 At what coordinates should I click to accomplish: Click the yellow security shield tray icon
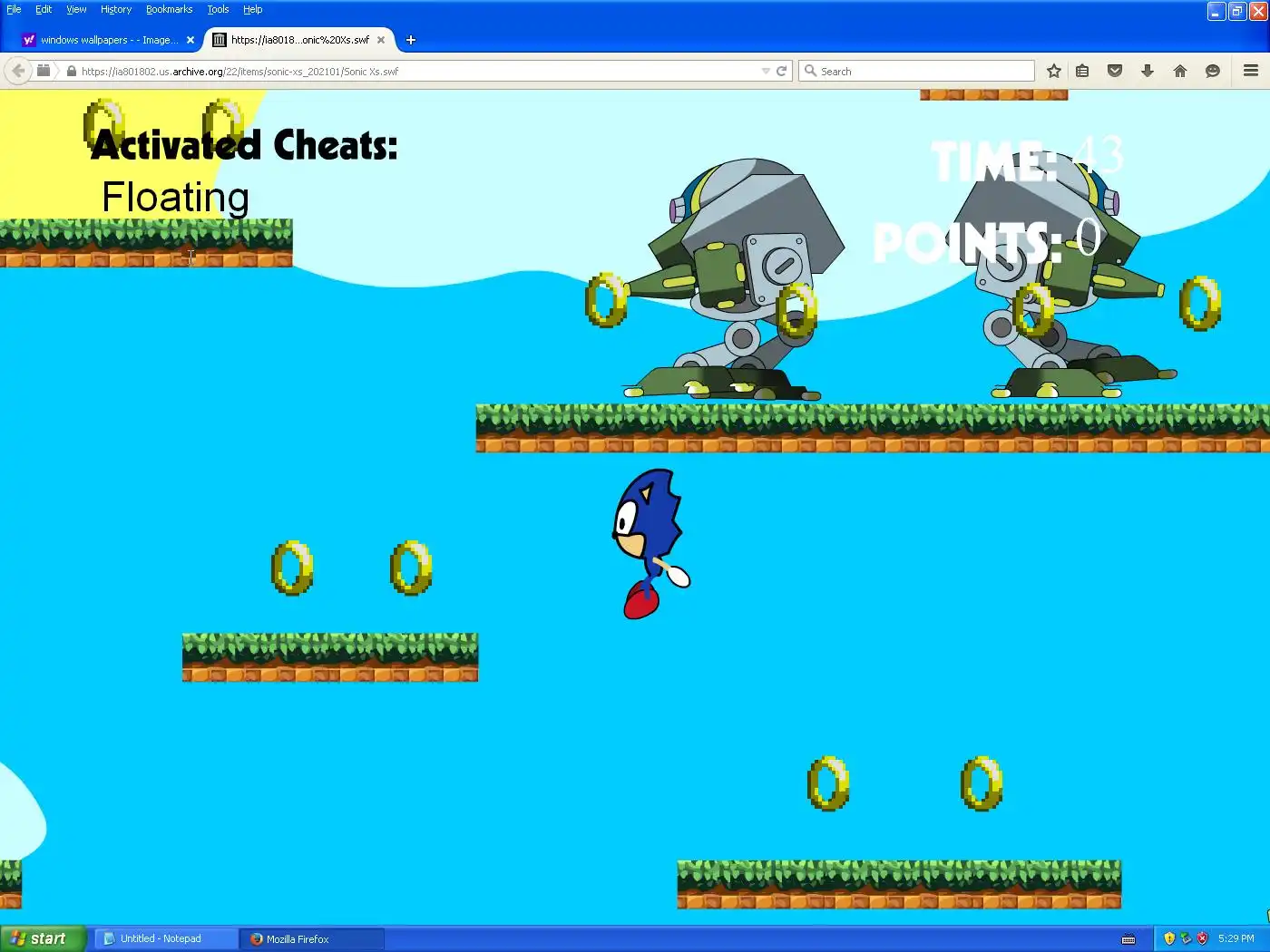1169,938
